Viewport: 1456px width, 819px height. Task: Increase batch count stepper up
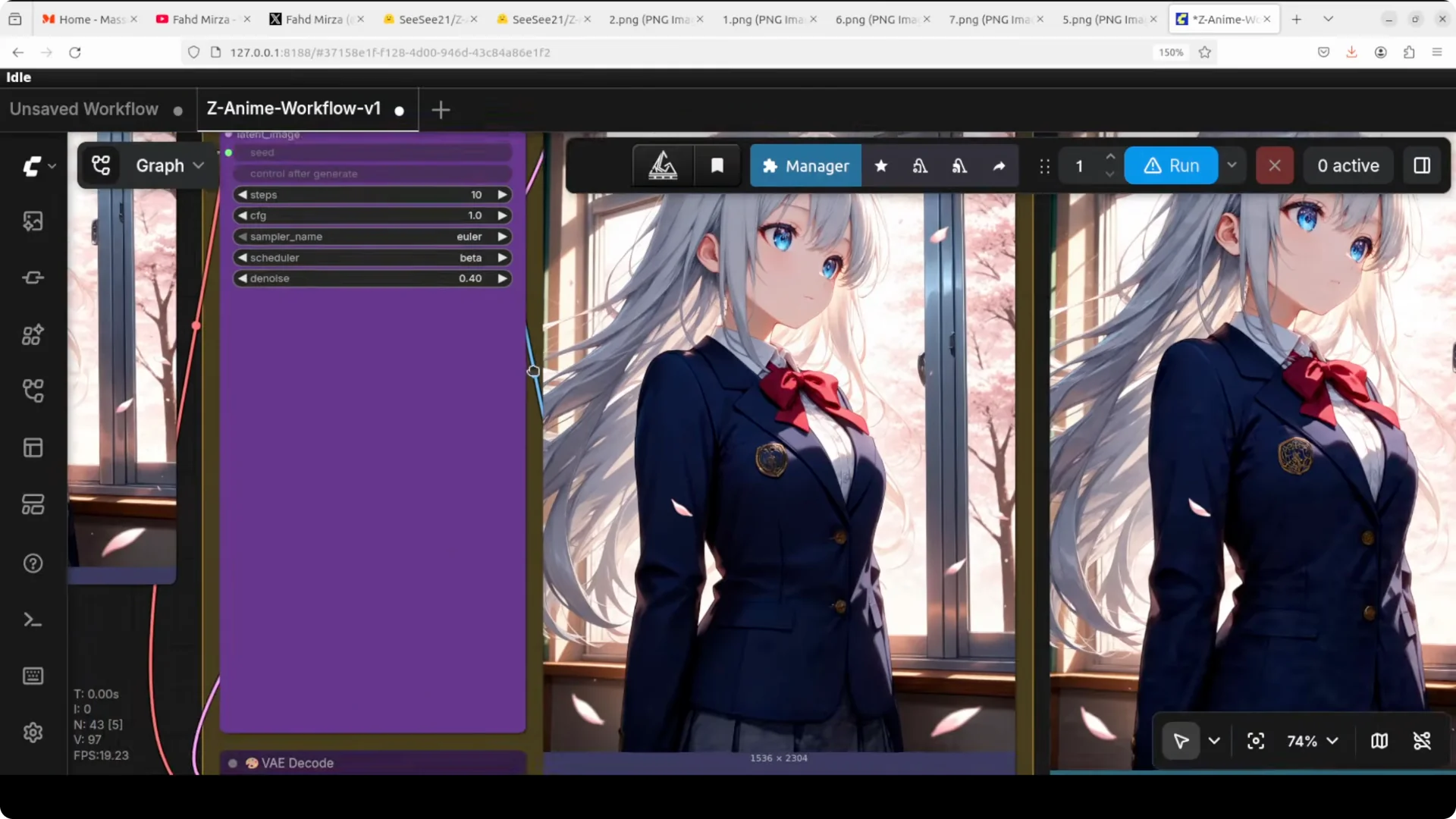pyautogui.click(x=1110, y=157)
